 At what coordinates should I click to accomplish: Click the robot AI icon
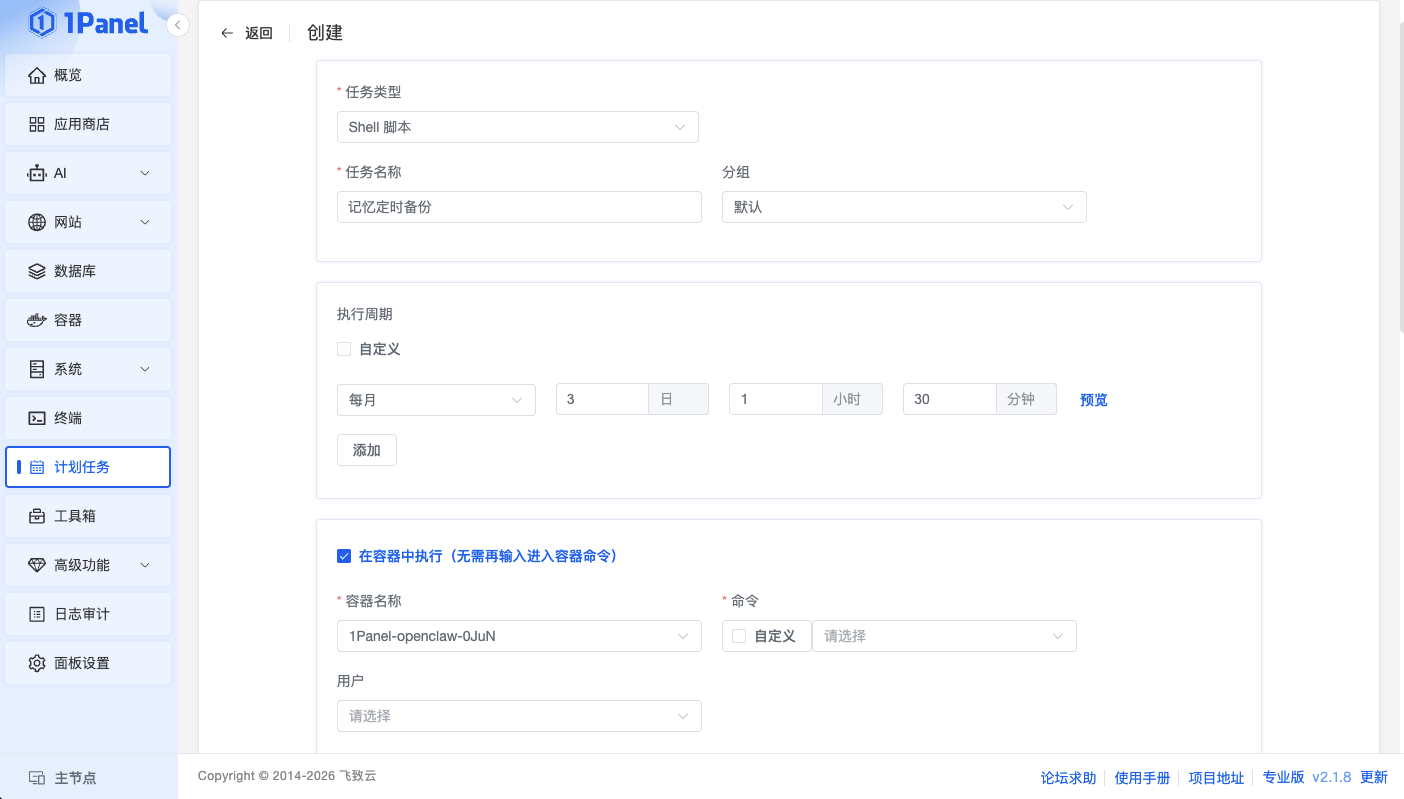37,173
